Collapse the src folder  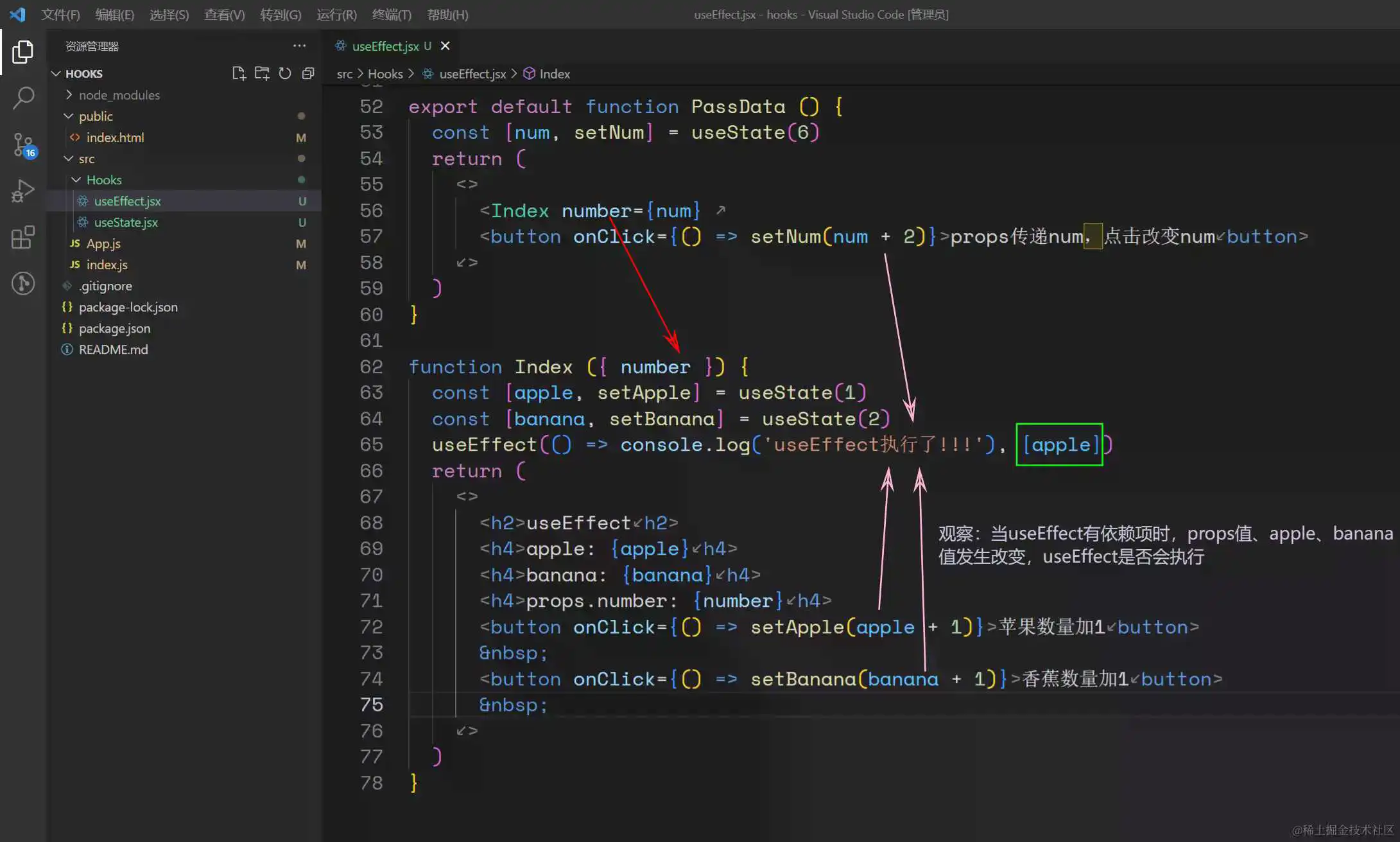tap(69, 158)
